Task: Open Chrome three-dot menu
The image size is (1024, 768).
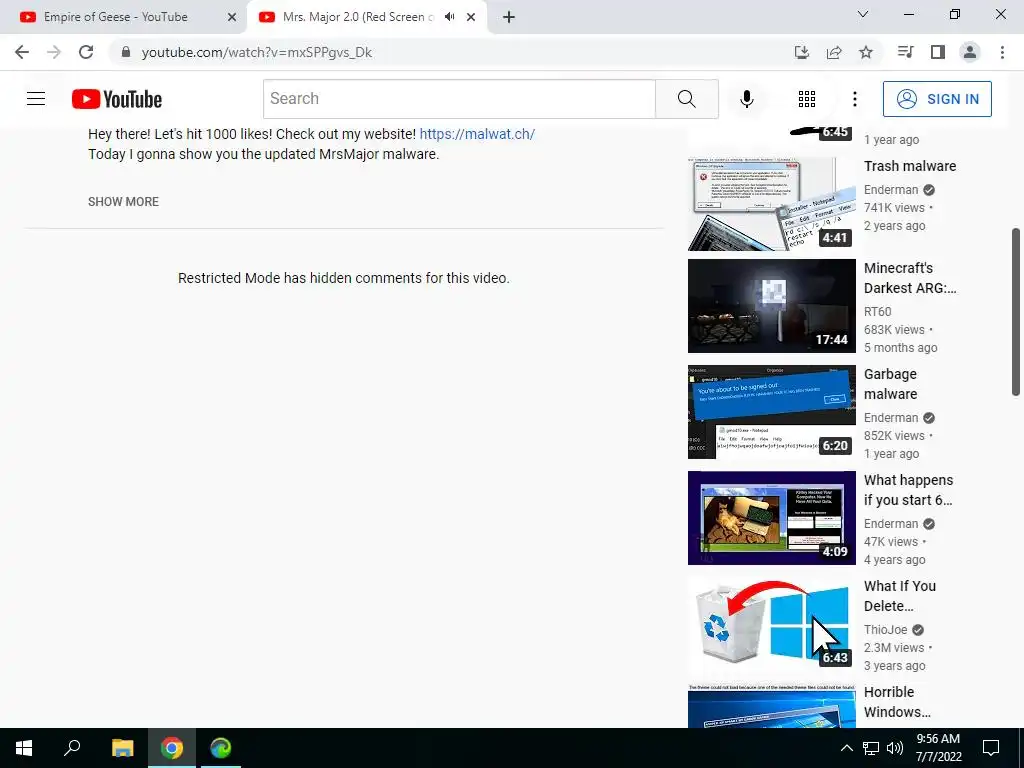Action: [x=1002, y=52]
